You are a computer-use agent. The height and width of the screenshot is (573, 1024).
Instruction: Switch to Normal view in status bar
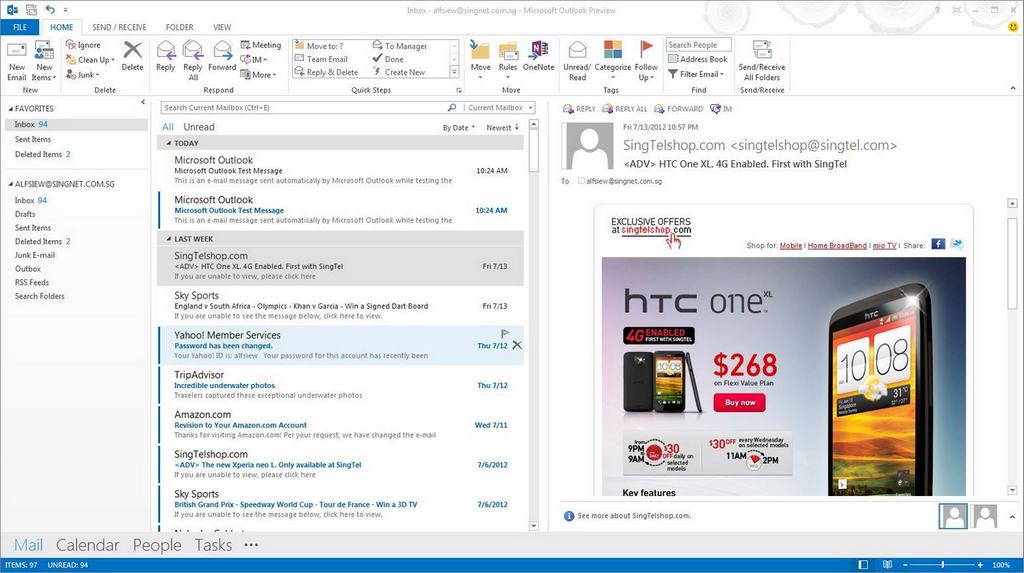coord(863,565)
